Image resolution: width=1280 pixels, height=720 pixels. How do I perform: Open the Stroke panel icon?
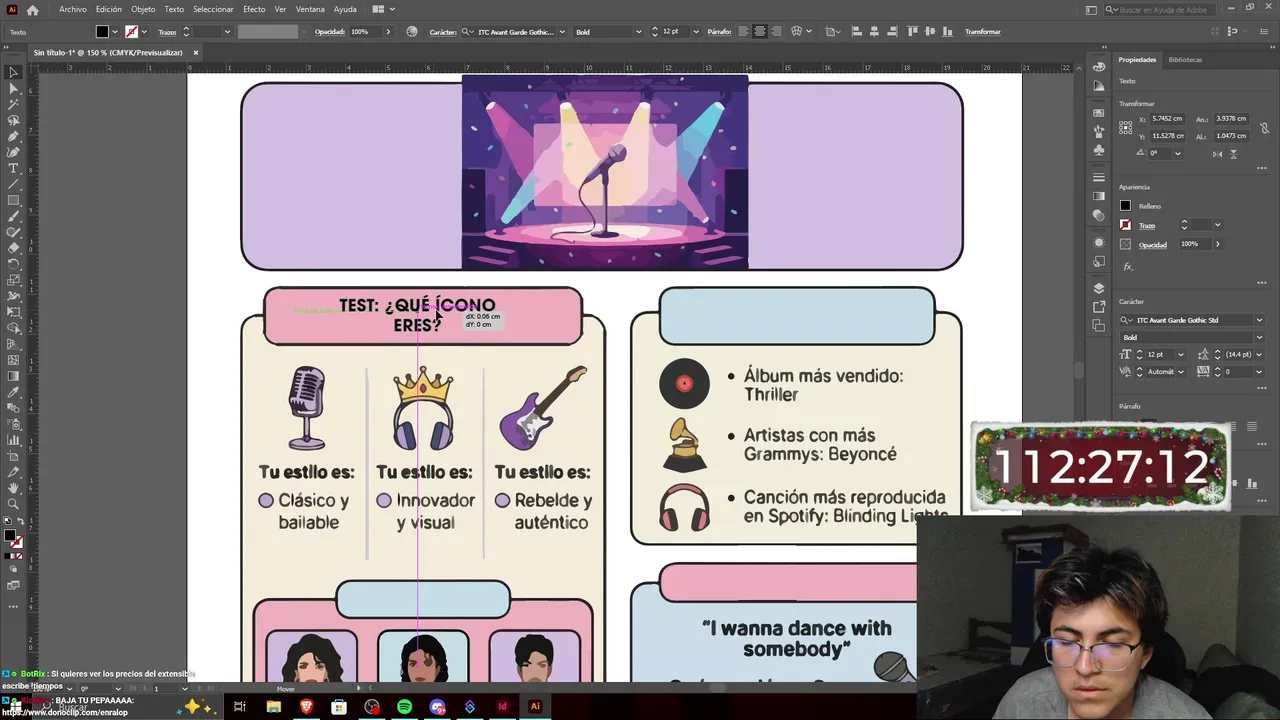pyautogui.click(x=1099, y=178)
